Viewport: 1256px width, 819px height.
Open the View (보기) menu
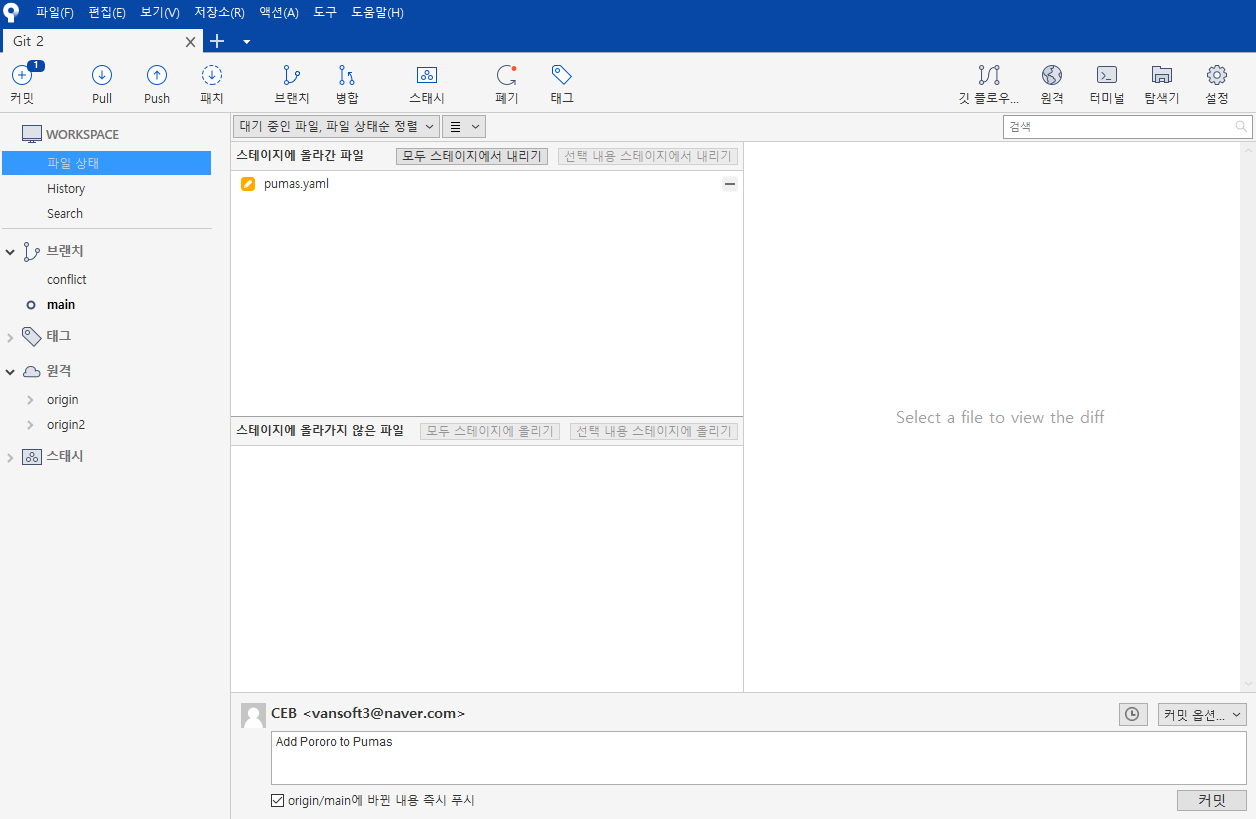click(160, 12)
